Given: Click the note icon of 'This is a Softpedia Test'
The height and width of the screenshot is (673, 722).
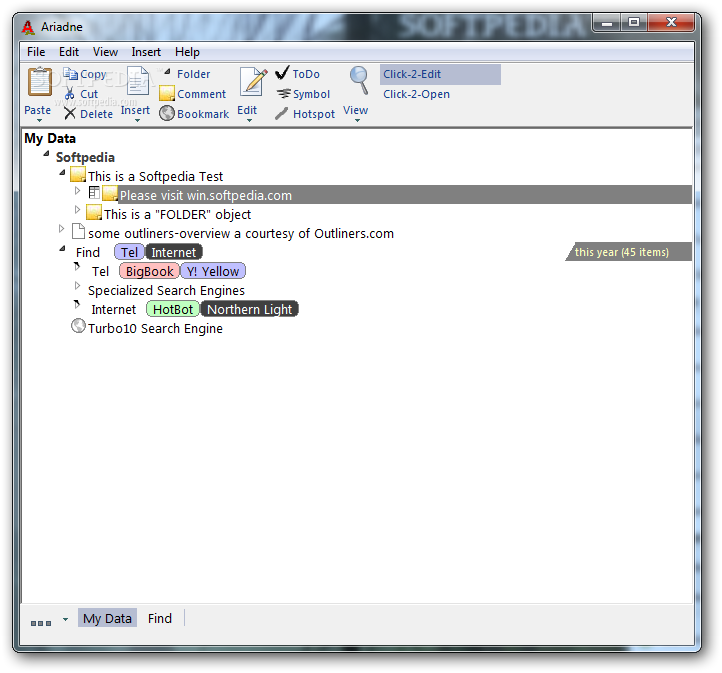Looking at the screenshot, I should (x=78, y=174).
